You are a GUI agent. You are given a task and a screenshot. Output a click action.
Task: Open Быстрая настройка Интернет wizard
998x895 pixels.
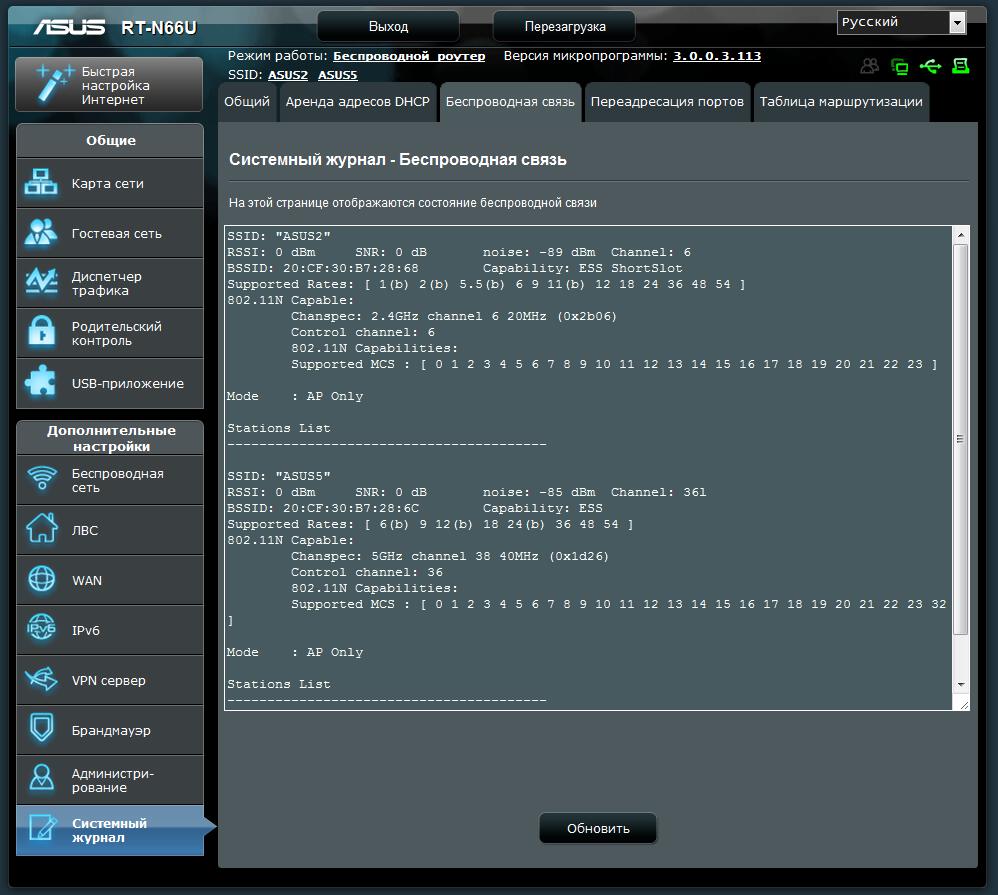[109, 85]
